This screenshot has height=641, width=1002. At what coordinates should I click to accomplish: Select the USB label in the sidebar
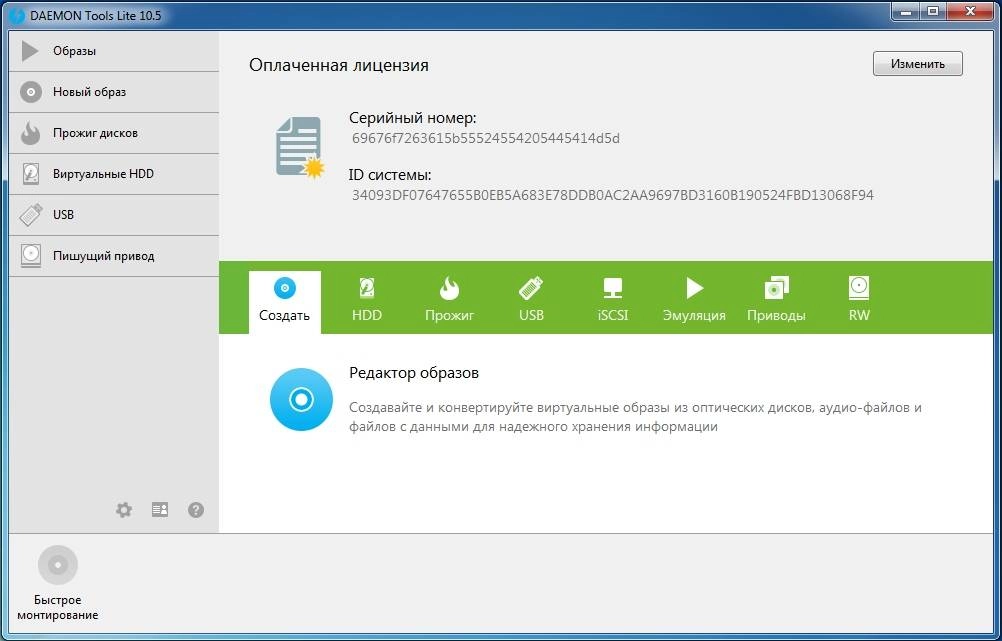pos(63,215)
